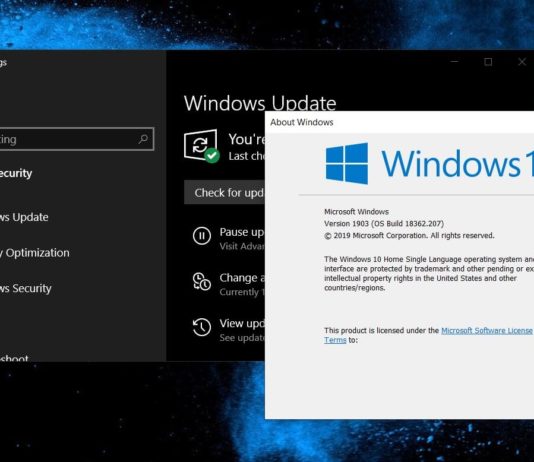This screenshot has width=534, height=462.
Task: Select Windows Update in the sidebar
Action: 24,217
